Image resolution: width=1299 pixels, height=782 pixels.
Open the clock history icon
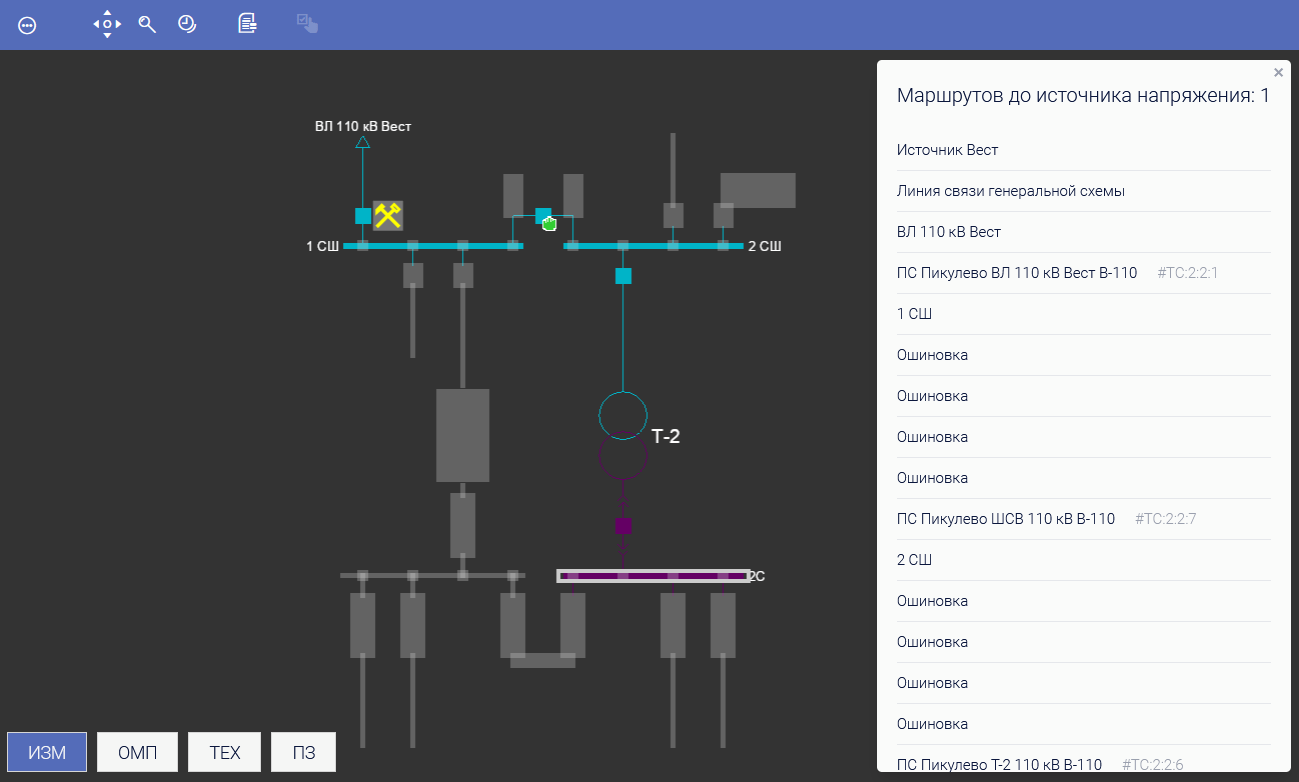coord(187,24)
